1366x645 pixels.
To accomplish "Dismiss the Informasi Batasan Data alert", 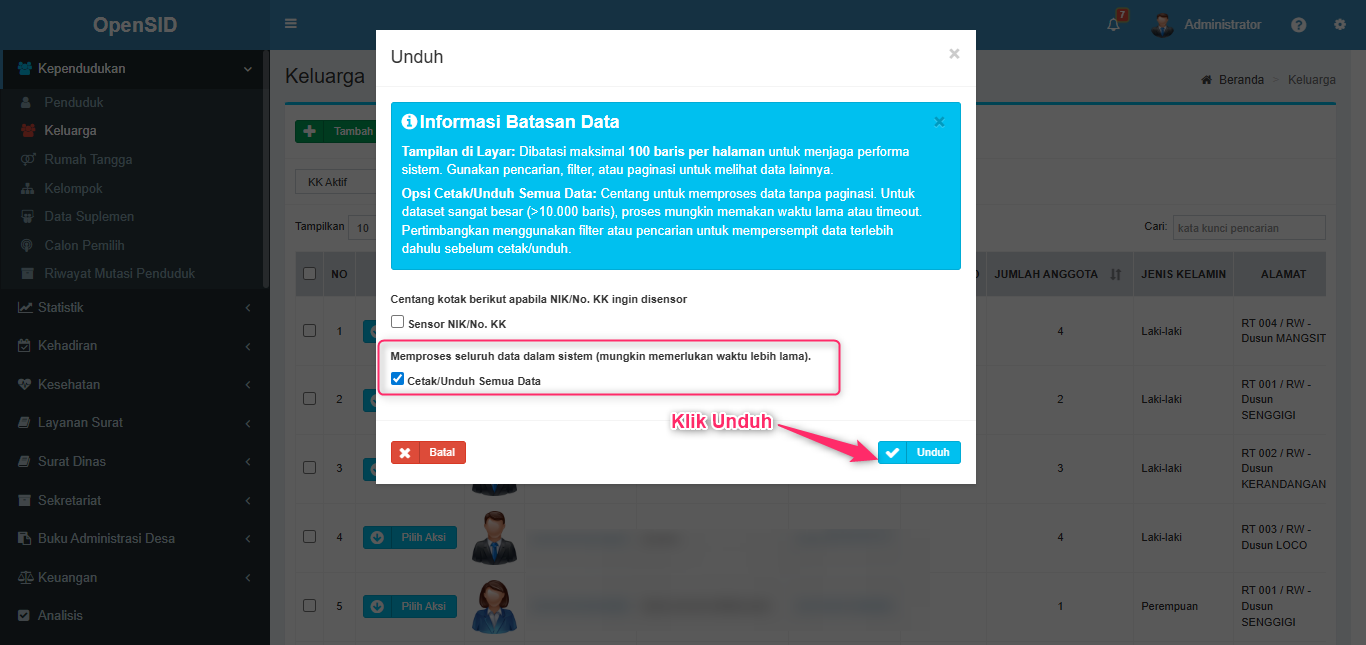I will [939, 122].
